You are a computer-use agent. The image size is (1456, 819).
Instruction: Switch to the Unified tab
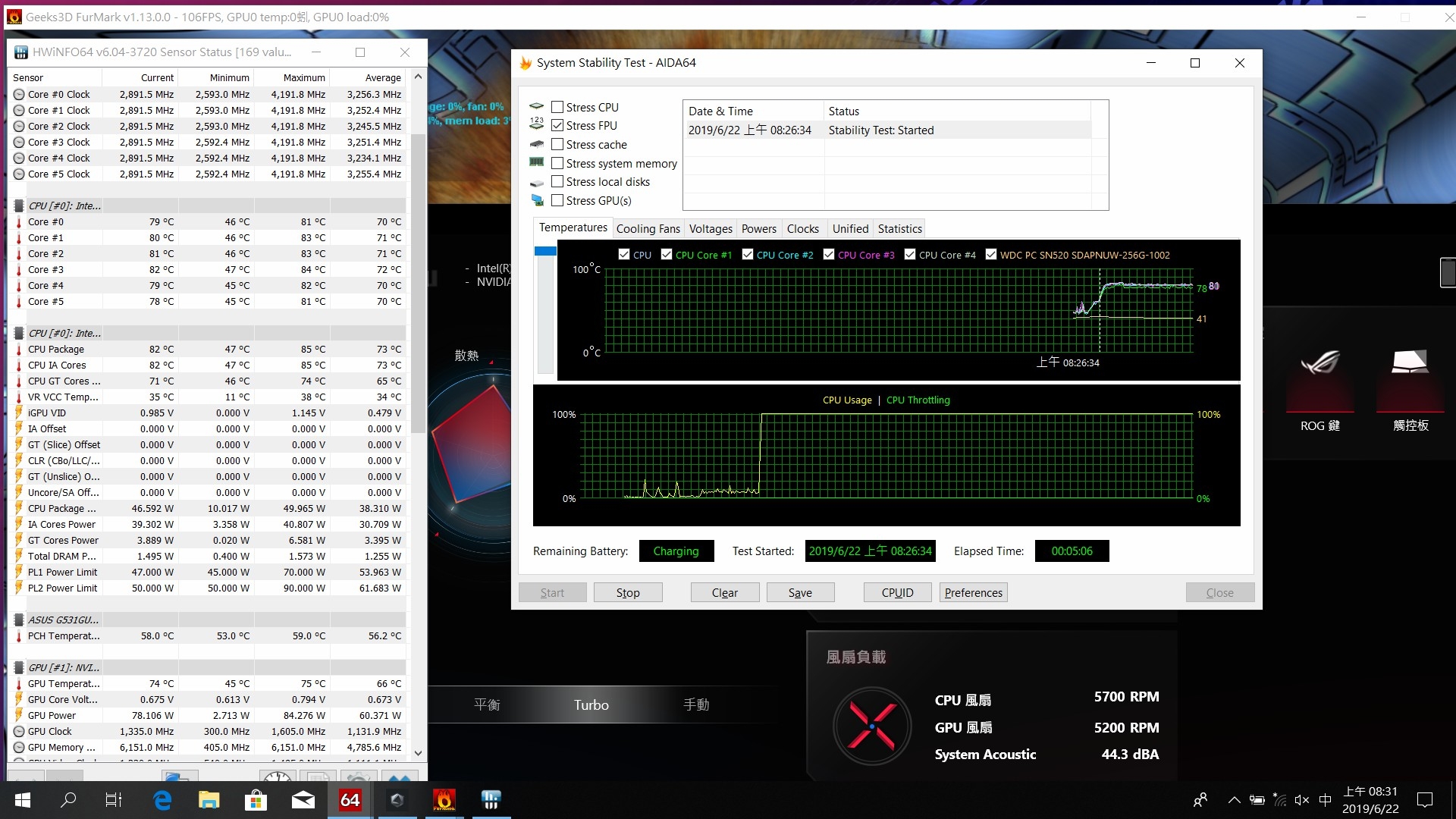point(850,228)
